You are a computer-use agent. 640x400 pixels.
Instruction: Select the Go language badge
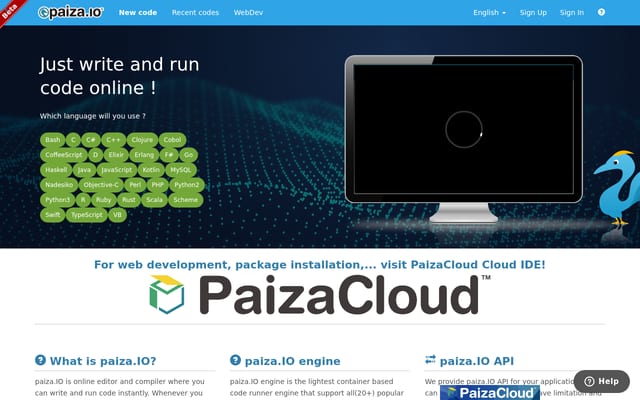(188, 155)
